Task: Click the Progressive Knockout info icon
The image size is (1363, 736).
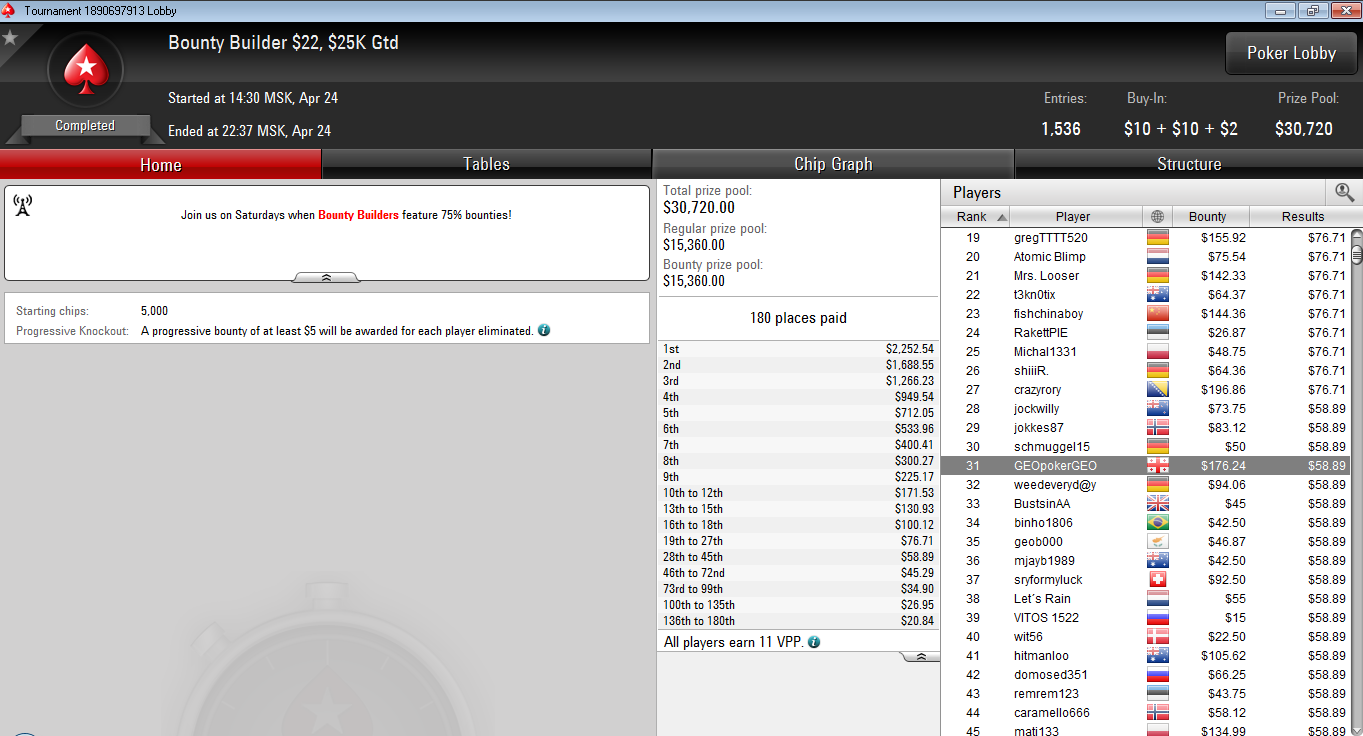Action: [x=544, y=330]
